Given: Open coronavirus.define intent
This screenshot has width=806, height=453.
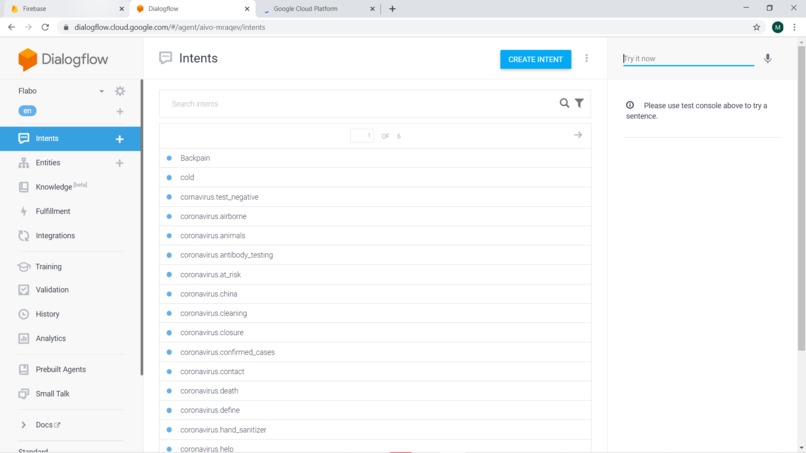Looking at the screenshot, I should pos(375,410).
